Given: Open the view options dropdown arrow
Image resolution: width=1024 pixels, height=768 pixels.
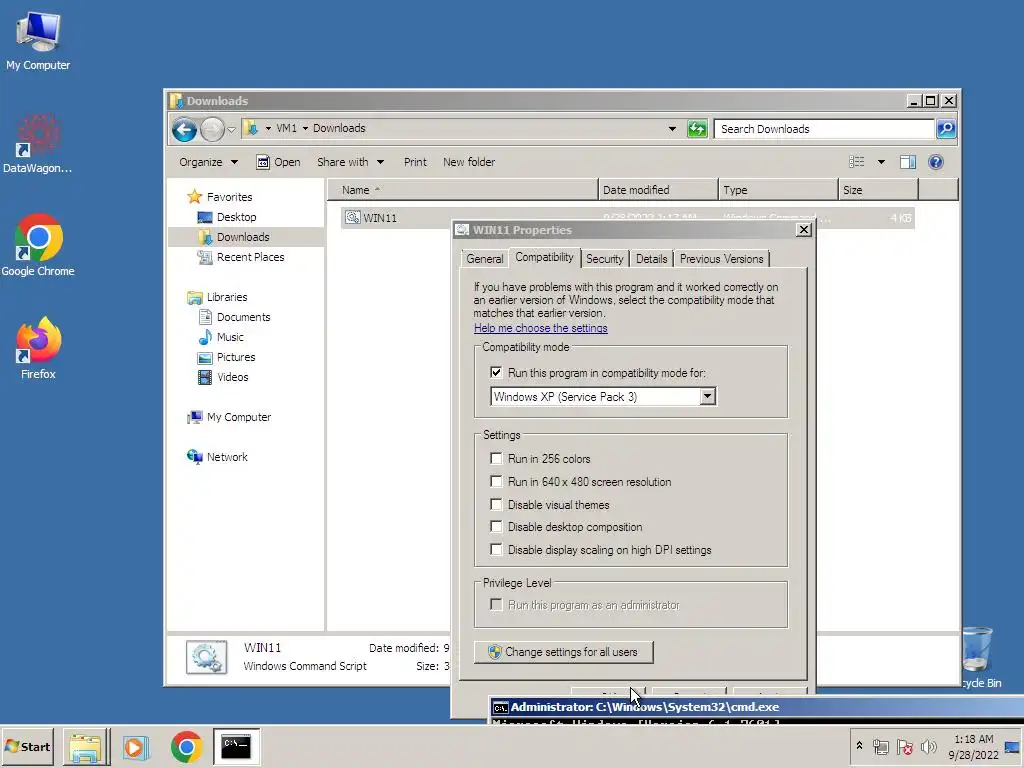Looking at the screenshot, I should click(881, 162).
